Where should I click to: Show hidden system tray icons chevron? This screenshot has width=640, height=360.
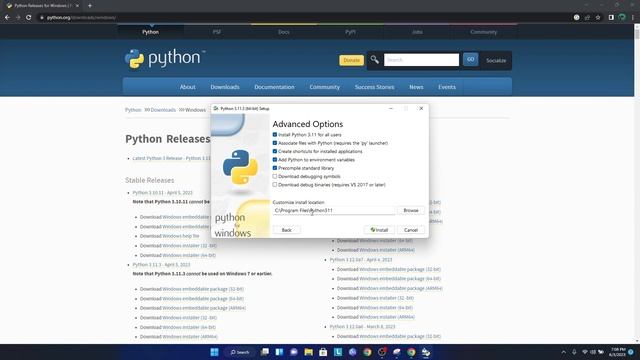[x=564, y=352]
